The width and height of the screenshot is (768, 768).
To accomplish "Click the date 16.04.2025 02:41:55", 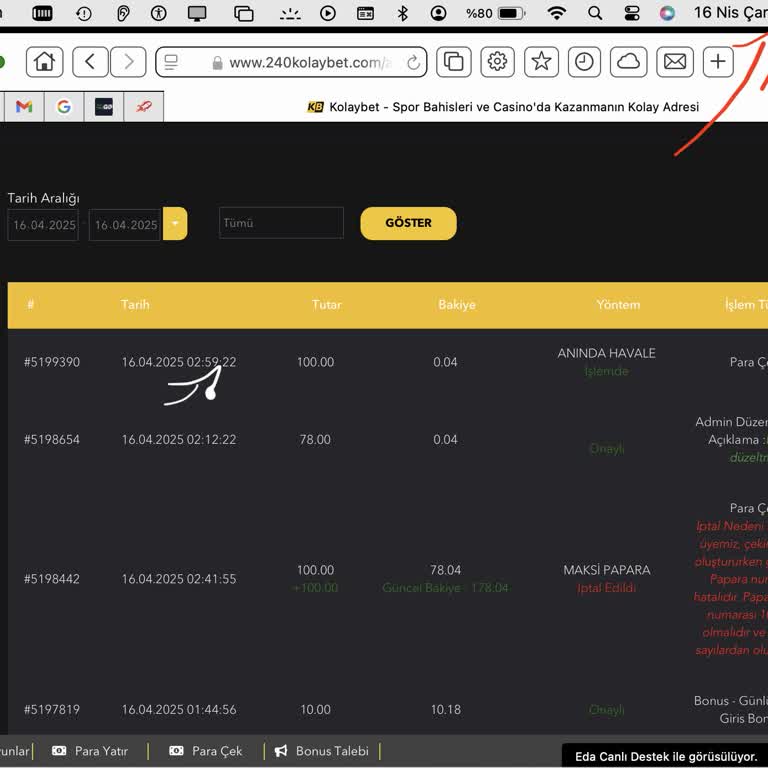I will [x=179, y=579].
